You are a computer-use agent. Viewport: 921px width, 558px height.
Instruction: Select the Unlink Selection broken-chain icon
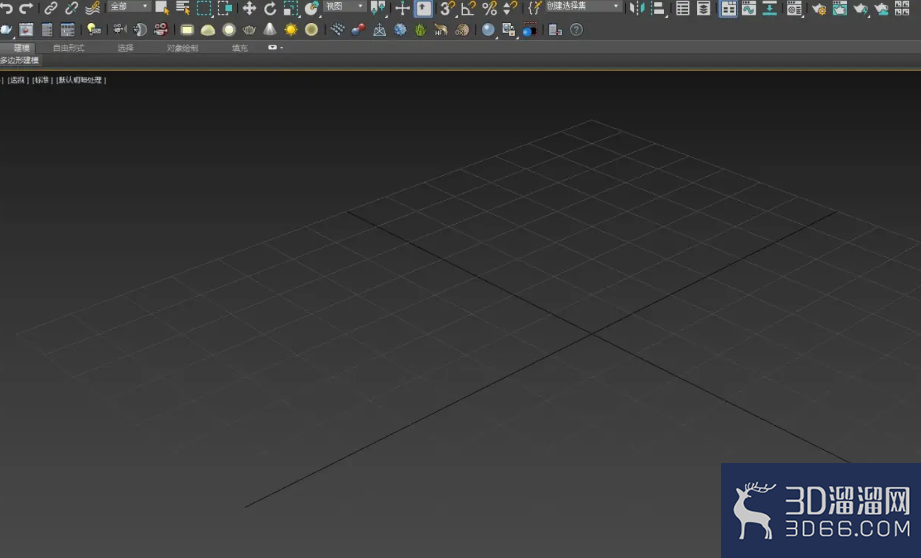[x=72, y=8]
